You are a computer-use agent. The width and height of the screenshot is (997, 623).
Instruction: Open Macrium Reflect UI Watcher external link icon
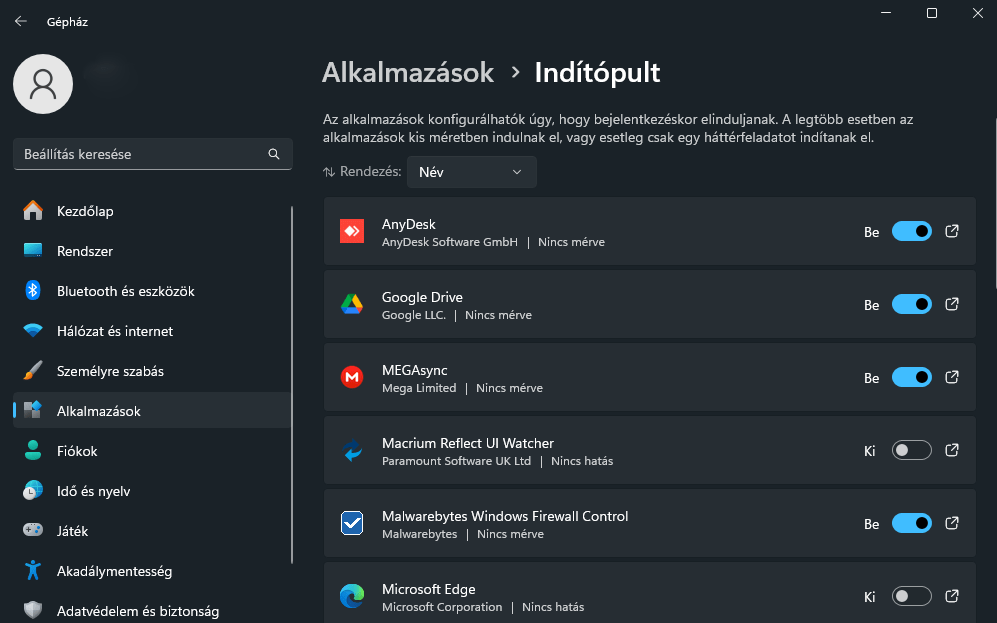tap(951, 450)
